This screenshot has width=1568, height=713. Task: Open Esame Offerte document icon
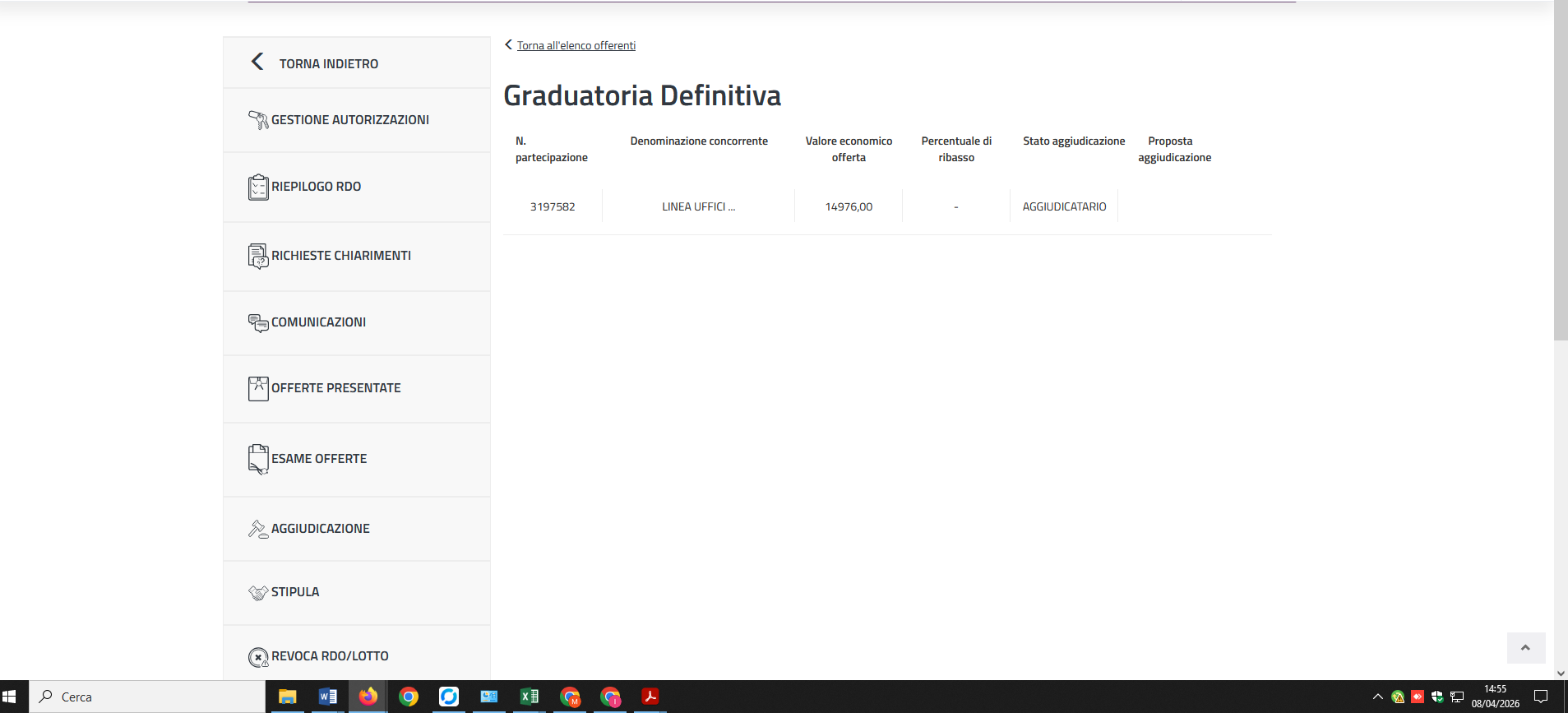258,459
